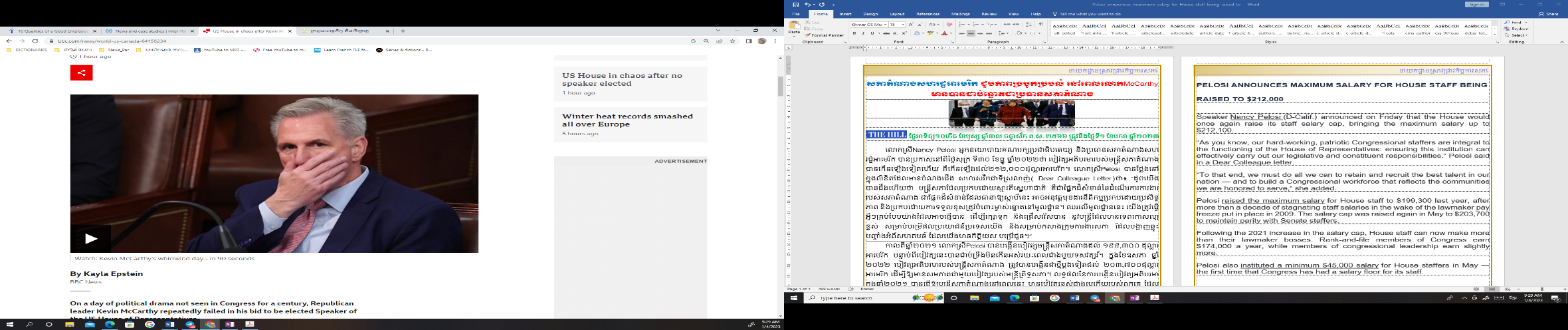Show paragraph marks in Word

(1041, 25)
